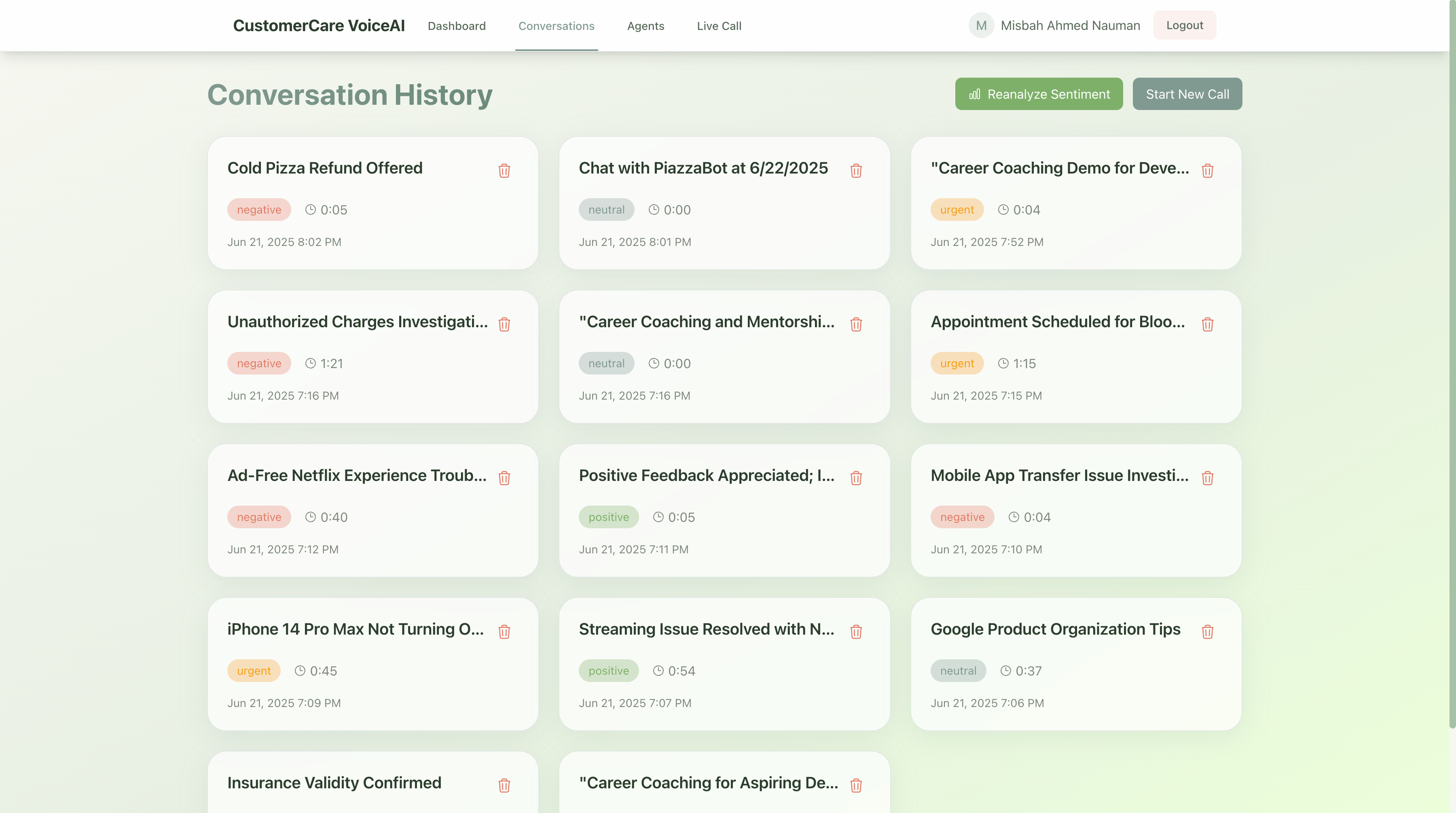Open the Dashboard tab
The width and height of the screenshot is (1456, 813).
coord(456,26)
